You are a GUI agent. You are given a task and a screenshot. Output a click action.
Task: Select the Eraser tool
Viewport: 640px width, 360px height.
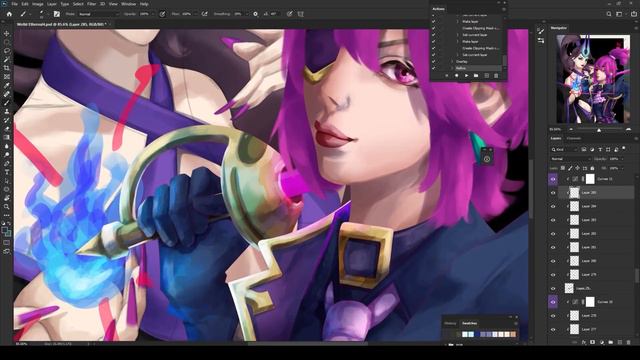(x=7, y=129)
